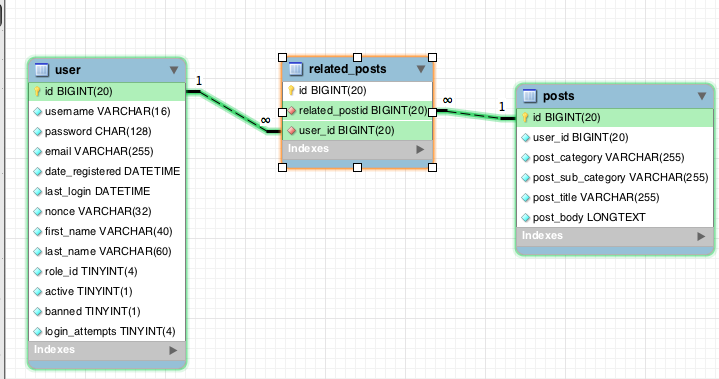Select 'date_registered DATETIME' column text

(112, 171)
